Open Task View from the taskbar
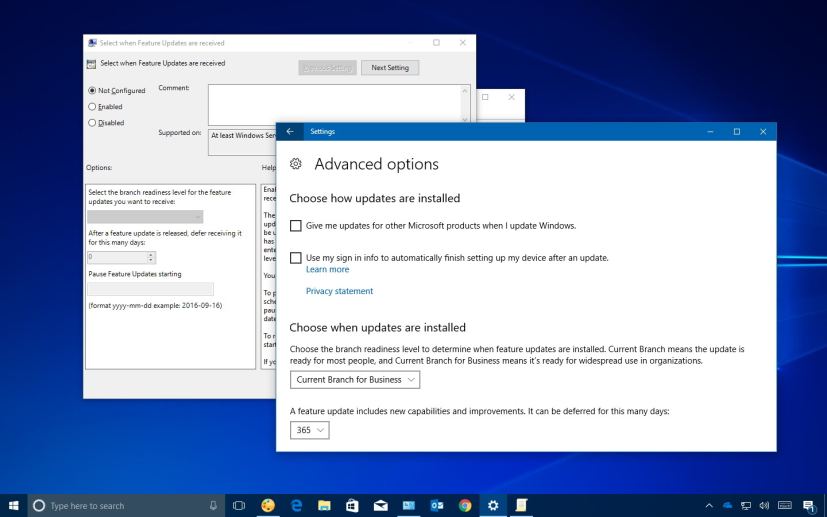827x517 pixels. click(x=239, y=505)
